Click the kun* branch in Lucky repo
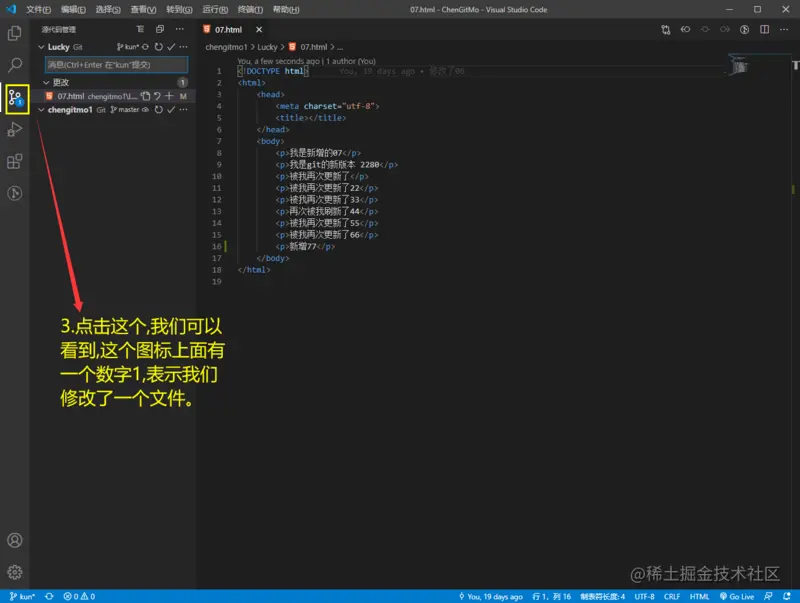This screenshot has height=603, width=800. pos(128,47)
